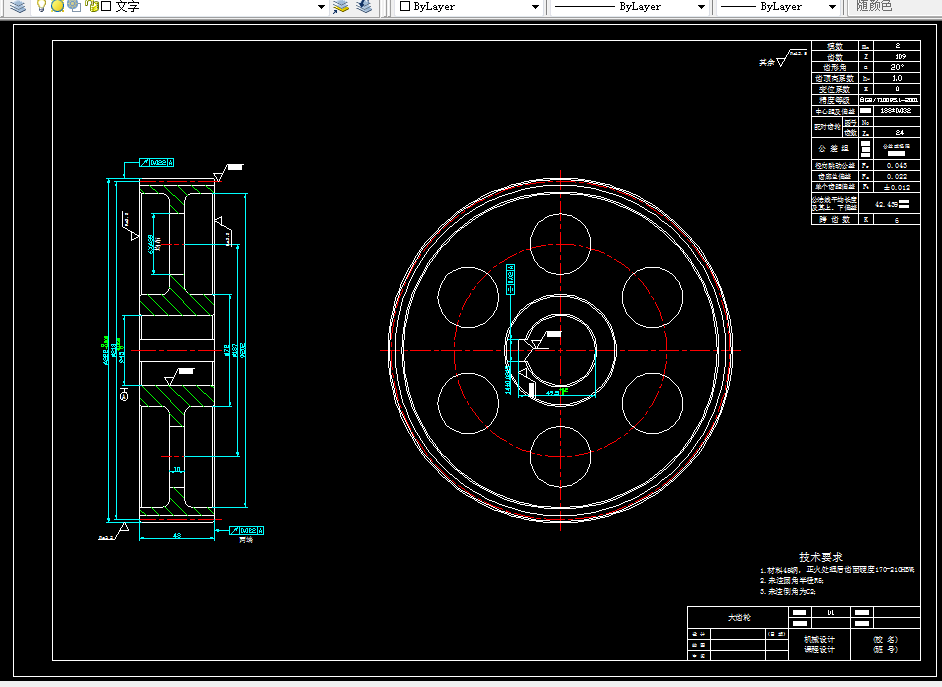Viewport: 942px width, 687px height.
Task: Select the 机械设计 课程设计 text in title block
Action: (x=819, y=644)
